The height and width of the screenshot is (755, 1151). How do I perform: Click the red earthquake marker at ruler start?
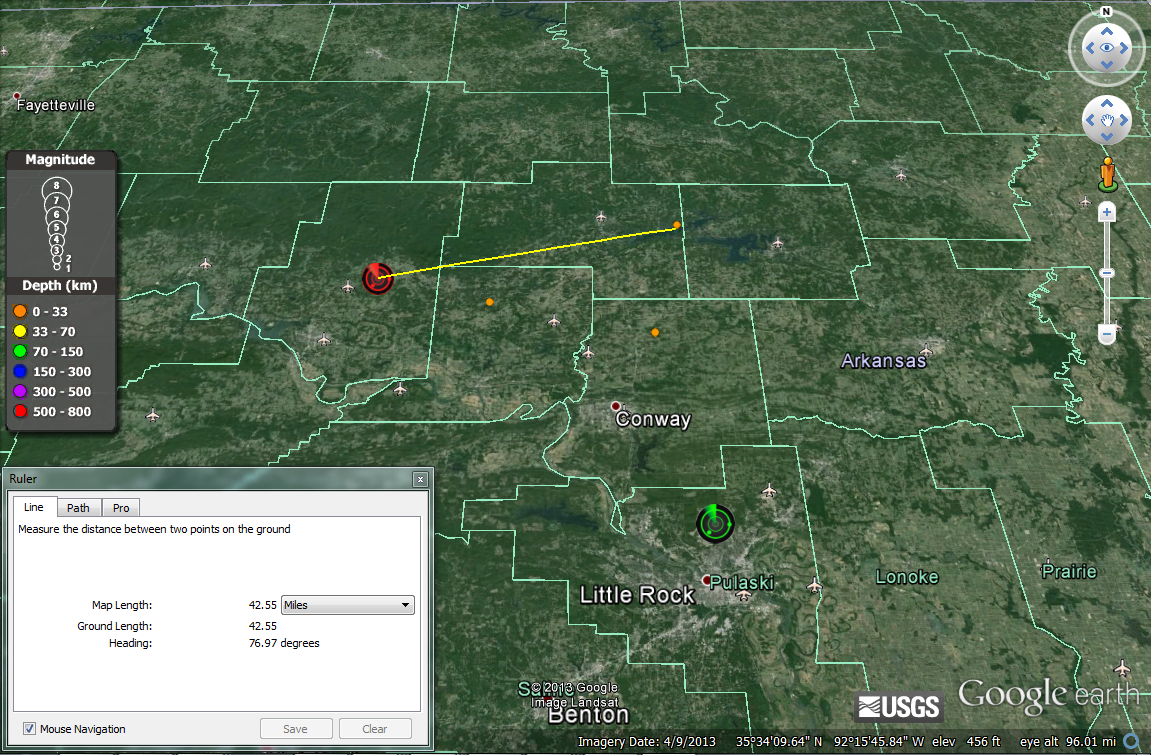tap(377, 278)
